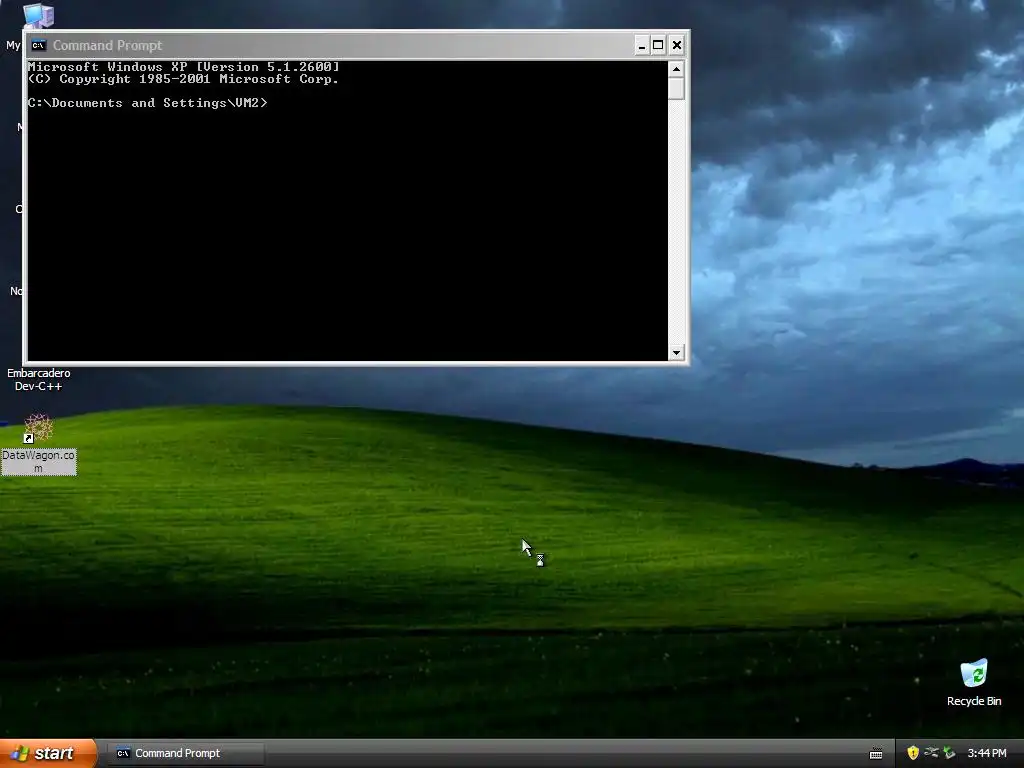Open the Command Prompt title bar system icon
1024x768 pixels.
pyautogui.click(x=39, y=45)
